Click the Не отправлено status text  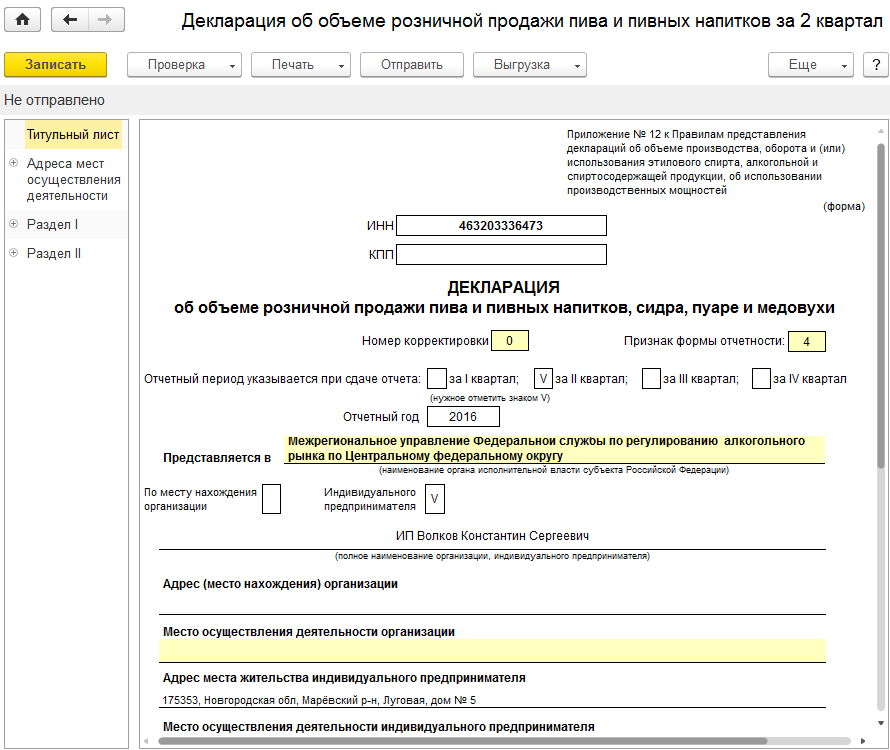coord(54,100)
